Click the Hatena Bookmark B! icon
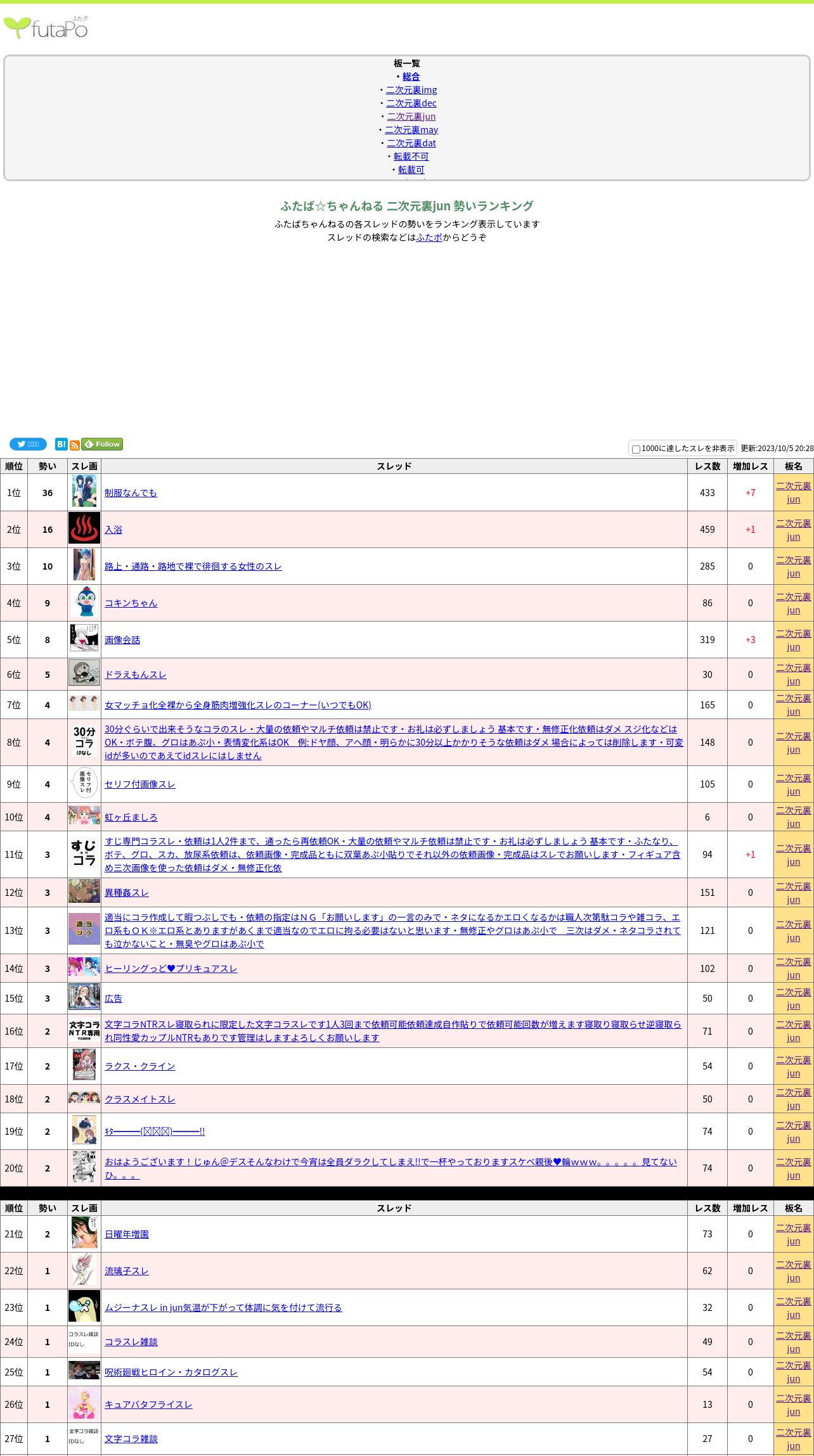This screenshot has height=1456, width=814. click(x=61, y=444)
